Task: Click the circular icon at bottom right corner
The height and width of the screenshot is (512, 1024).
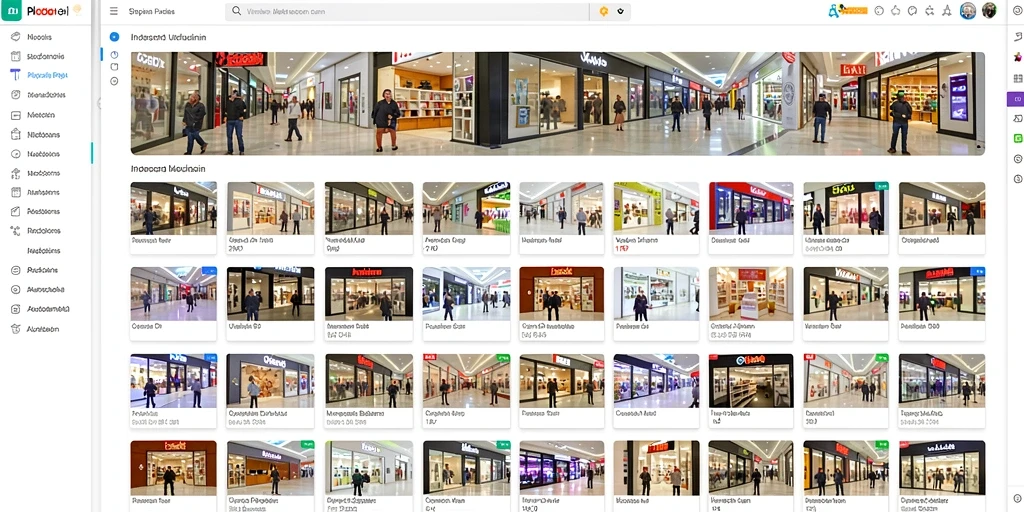Action: [1017, 498]
